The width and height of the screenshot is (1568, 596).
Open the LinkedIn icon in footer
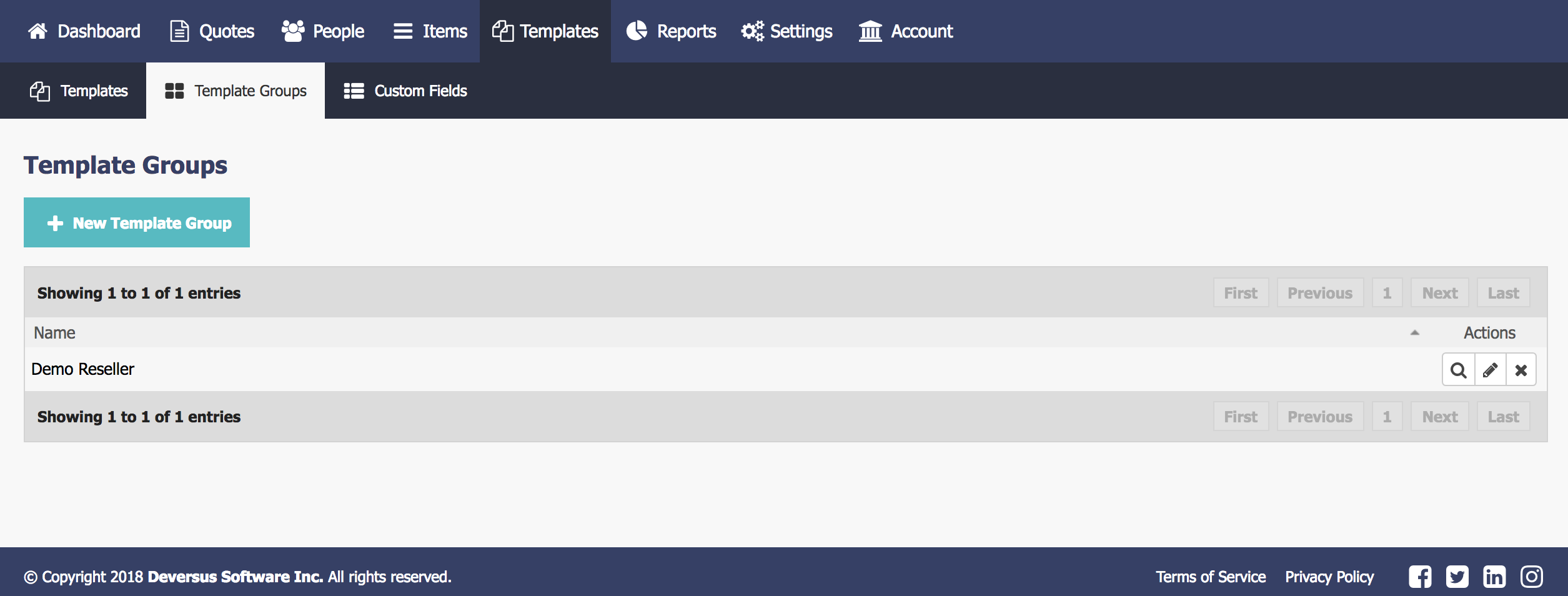point(1494,577)
